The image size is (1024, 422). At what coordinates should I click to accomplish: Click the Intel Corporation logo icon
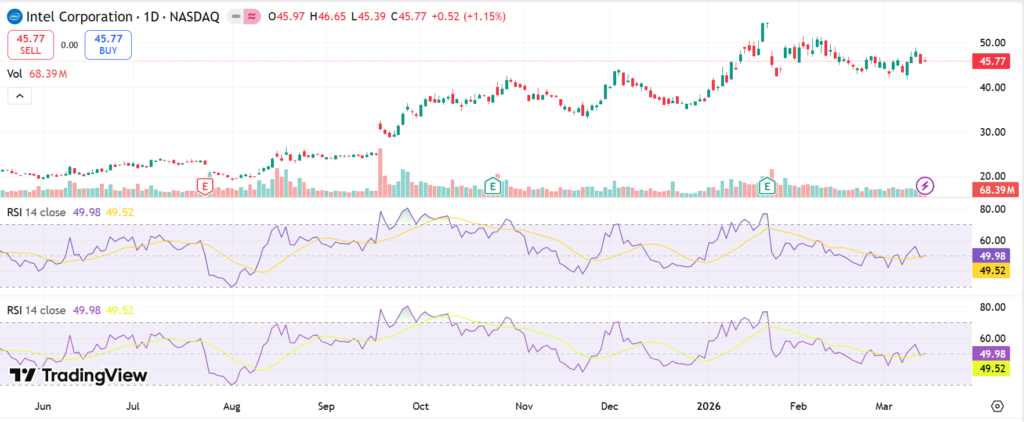[x=14, y=18]
